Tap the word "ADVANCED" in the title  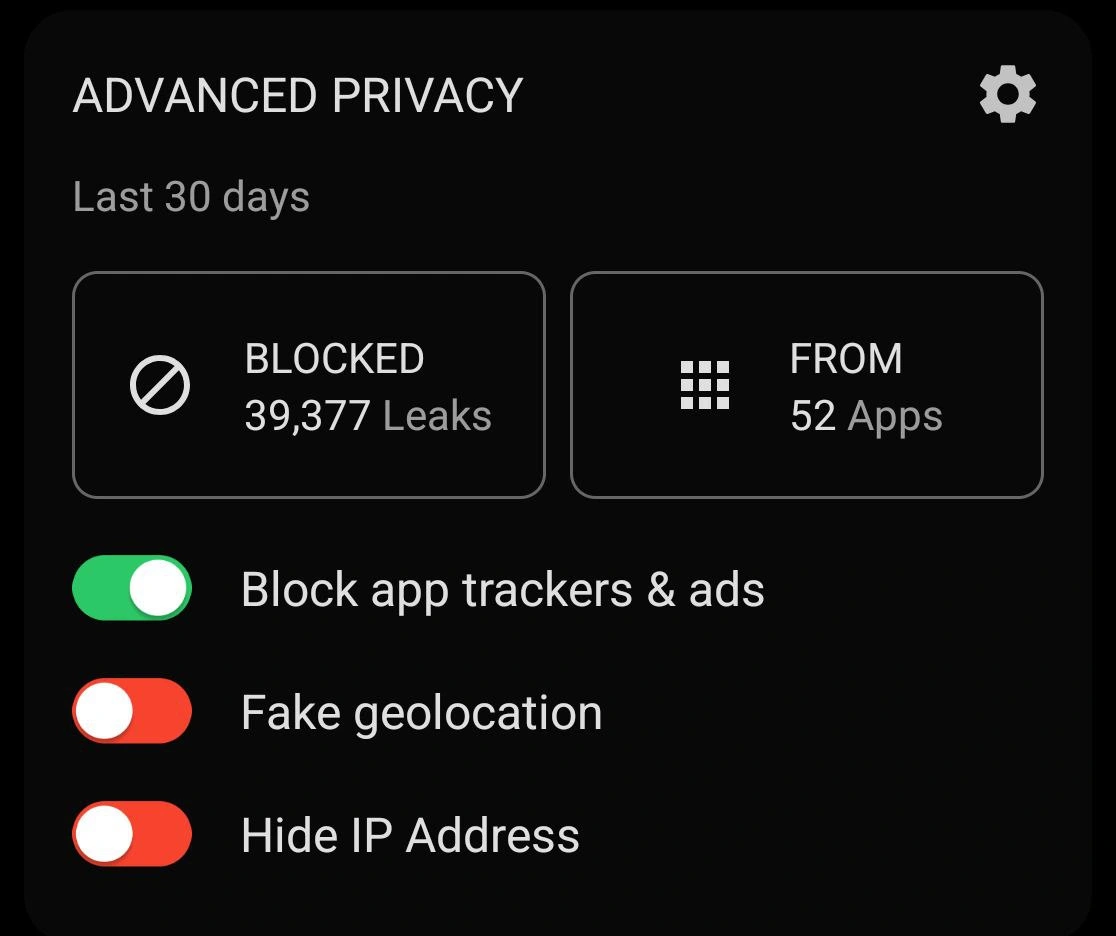pos(195,96)
